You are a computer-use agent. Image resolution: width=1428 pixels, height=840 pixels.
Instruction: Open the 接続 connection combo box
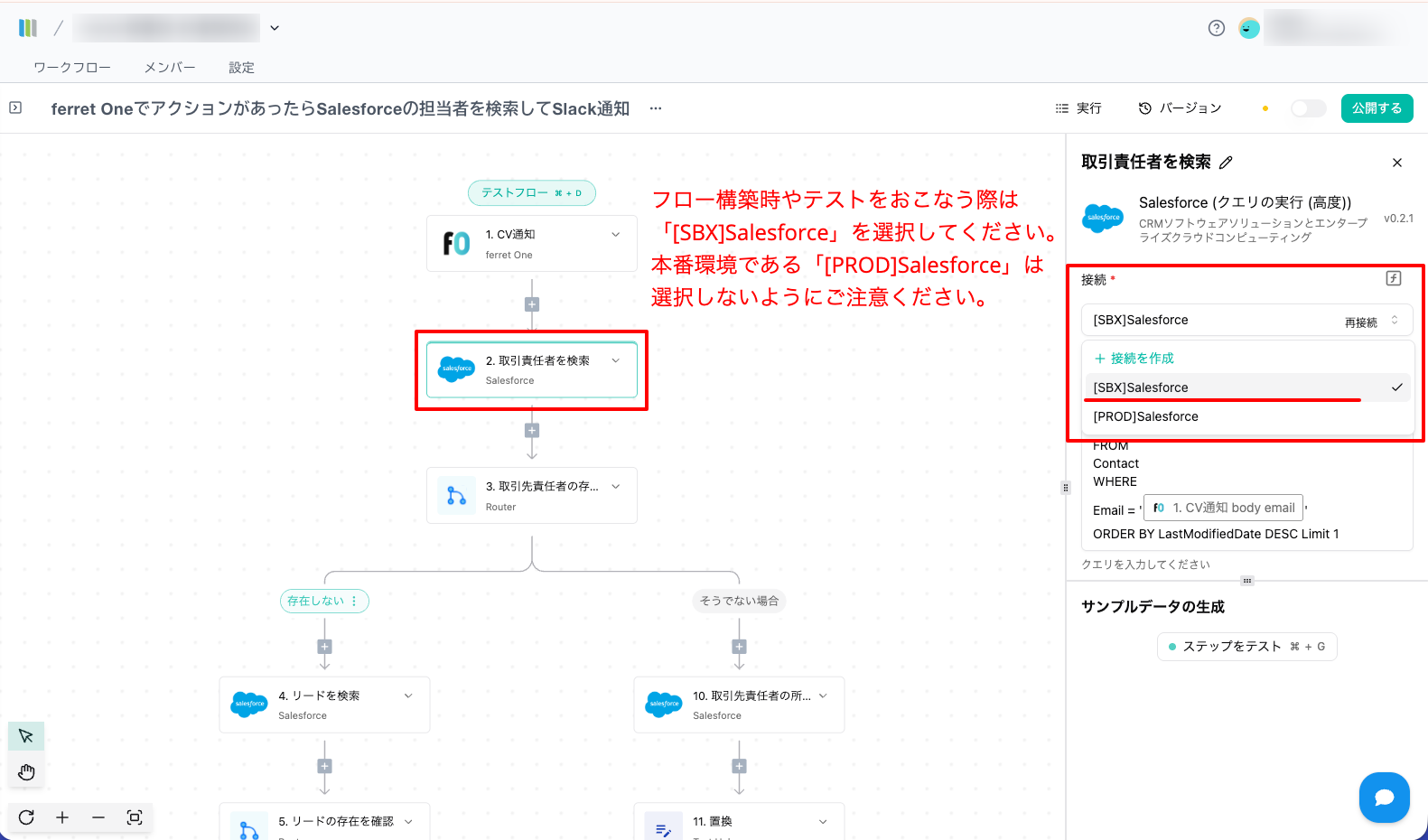[x=1246, y=321]
